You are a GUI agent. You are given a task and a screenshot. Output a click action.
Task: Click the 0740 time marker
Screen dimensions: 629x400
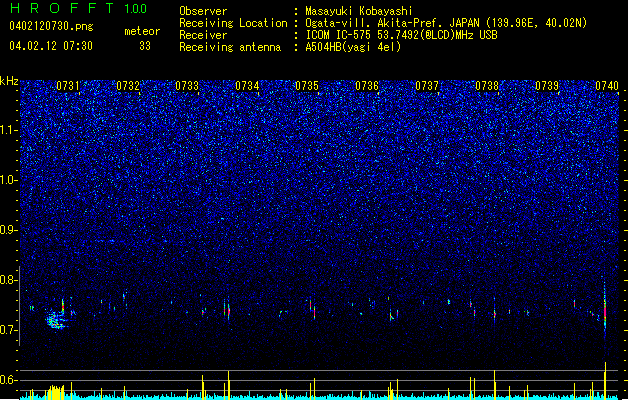click(607, 86)
